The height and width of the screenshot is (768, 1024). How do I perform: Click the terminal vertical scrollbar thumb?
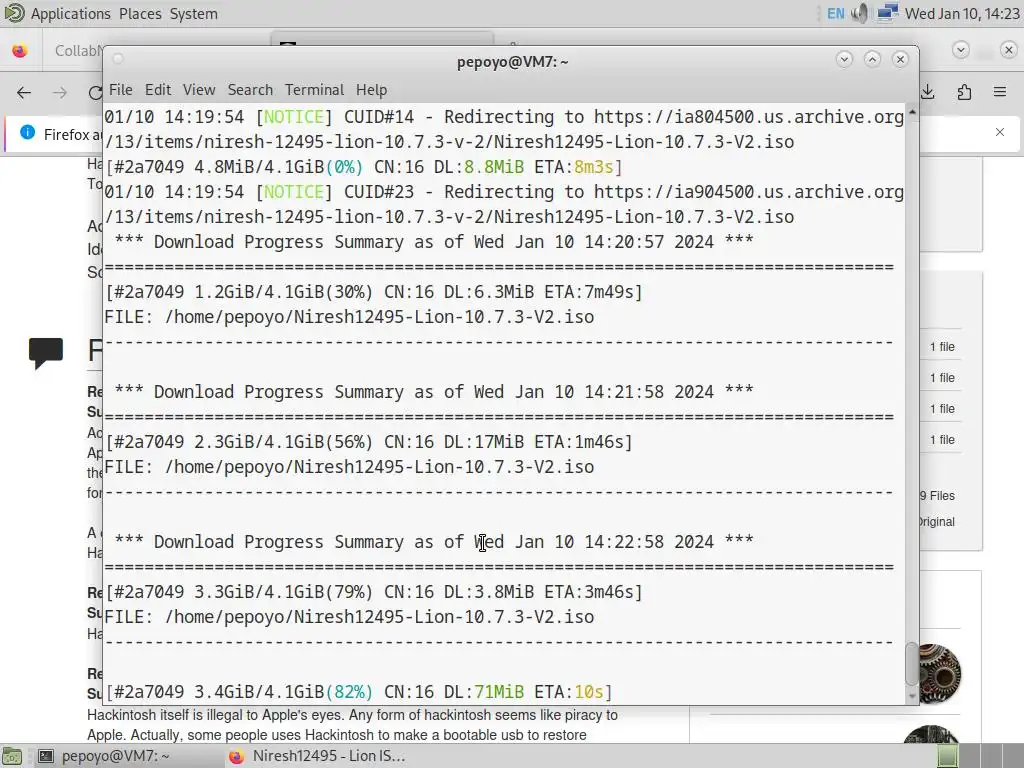912,664
